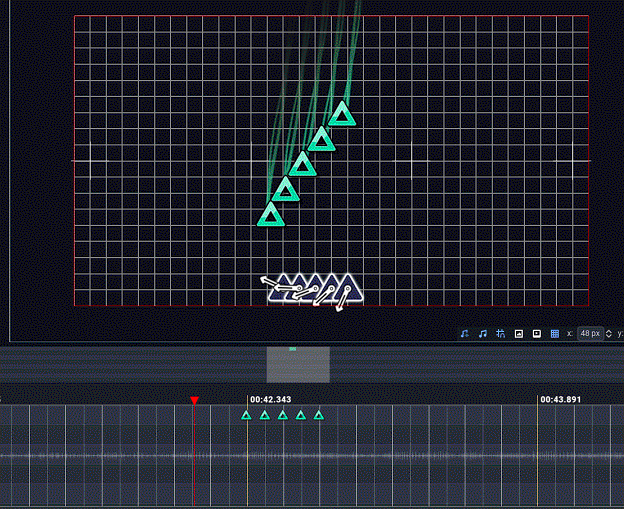Viewport: 624px width, 509px height.
Task: Click the 00:42.343 timestamp label
Action: tap(271, 399)
